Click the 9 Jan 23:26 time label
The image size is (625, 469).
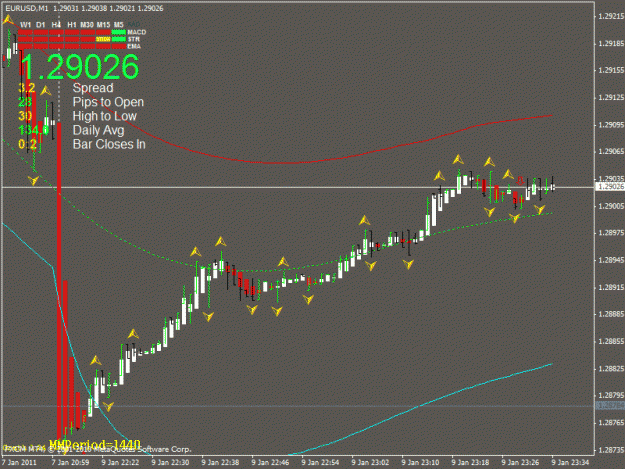[x=520, y=462]
